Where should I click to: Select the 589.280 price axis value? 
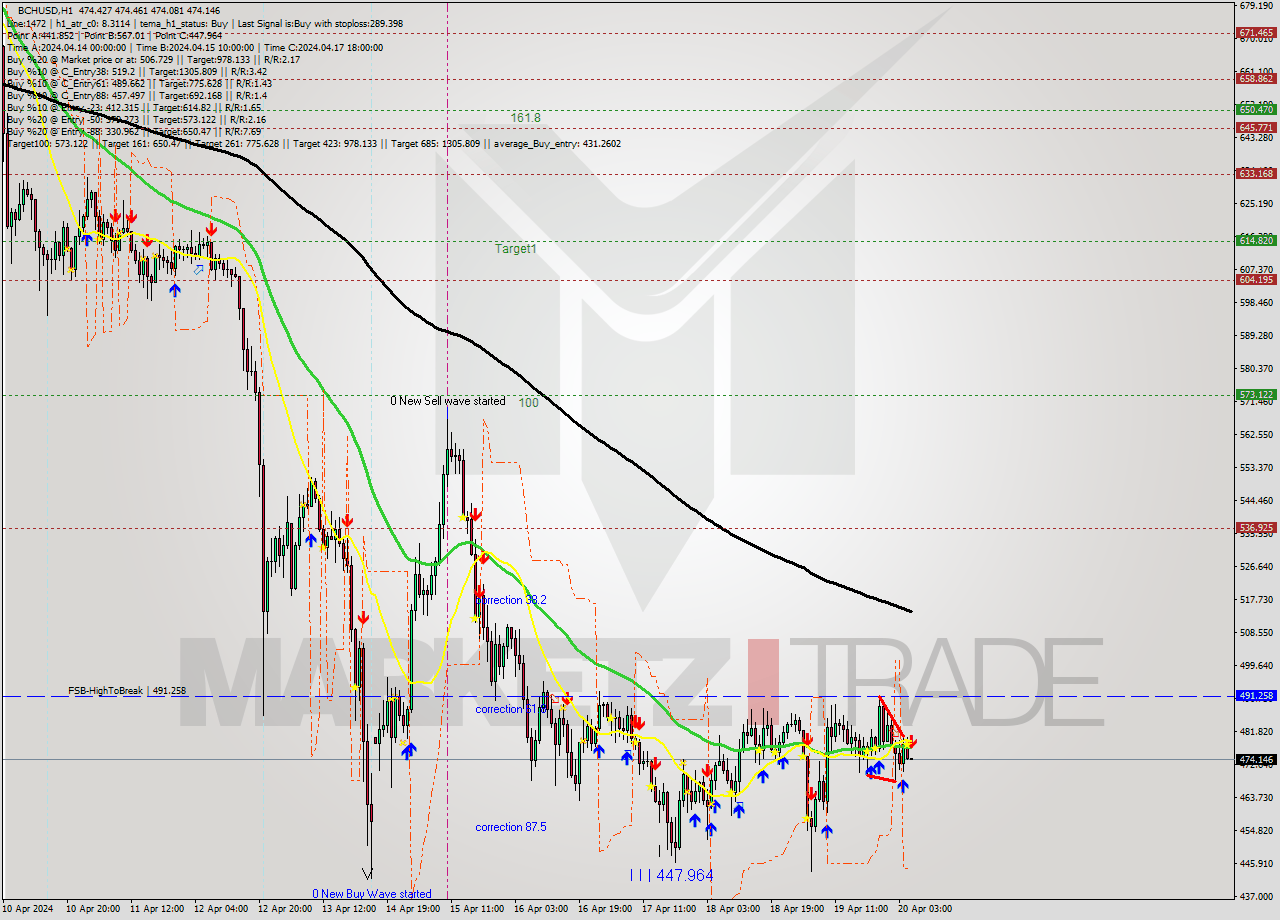point(1255,336)
